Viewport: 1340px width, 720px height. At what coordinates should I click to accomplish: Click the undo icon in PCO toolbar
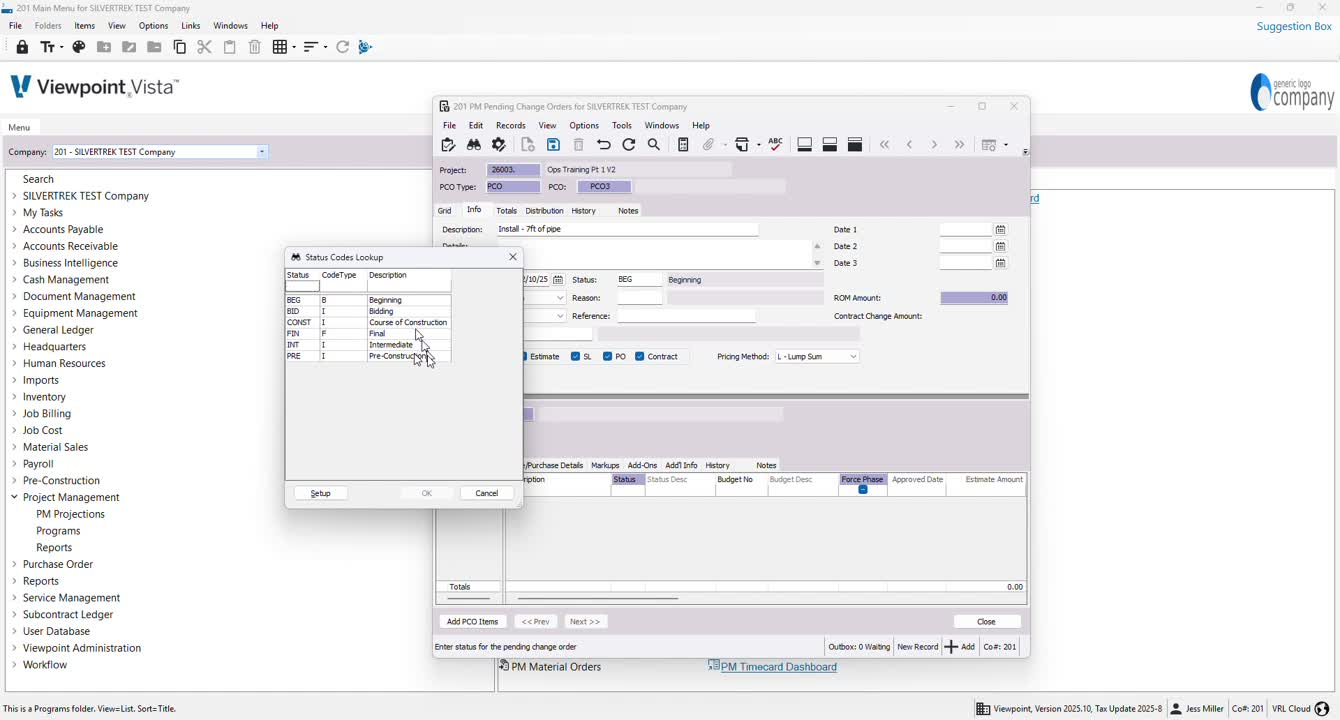click(x=604, y=145)
